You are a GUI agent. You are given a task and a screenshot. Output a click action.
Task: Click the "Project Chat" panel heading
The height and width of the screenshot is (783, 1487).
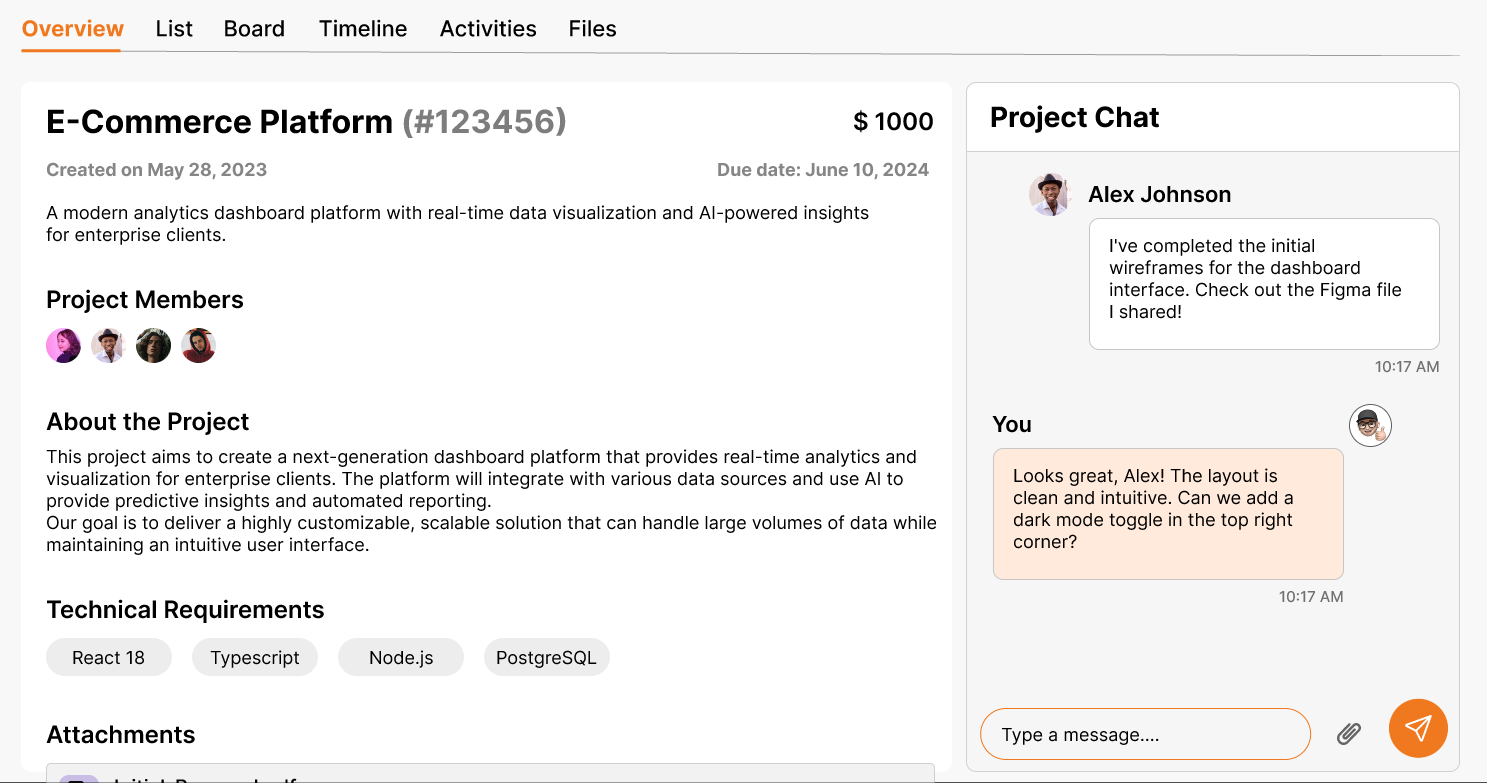(x=1075, y=117)
